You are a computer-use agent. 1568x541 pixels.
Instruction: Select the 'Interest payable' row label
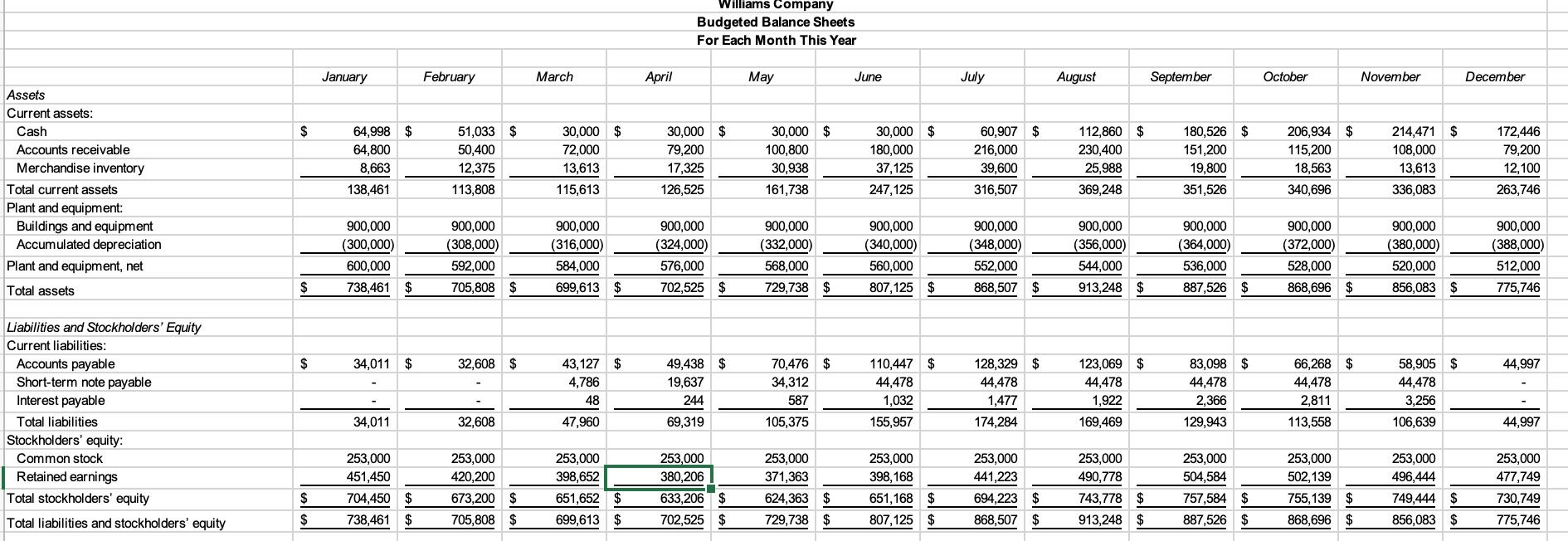(x=61, y=400)
